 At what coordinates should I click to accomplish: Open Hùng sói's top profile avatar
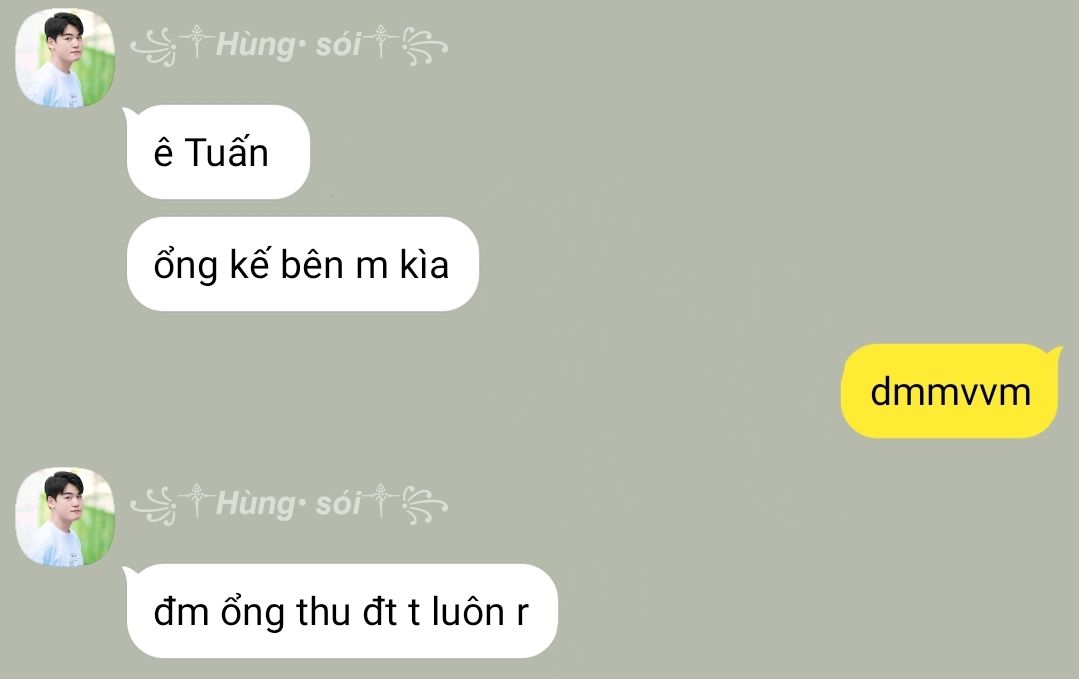(65, 58)
